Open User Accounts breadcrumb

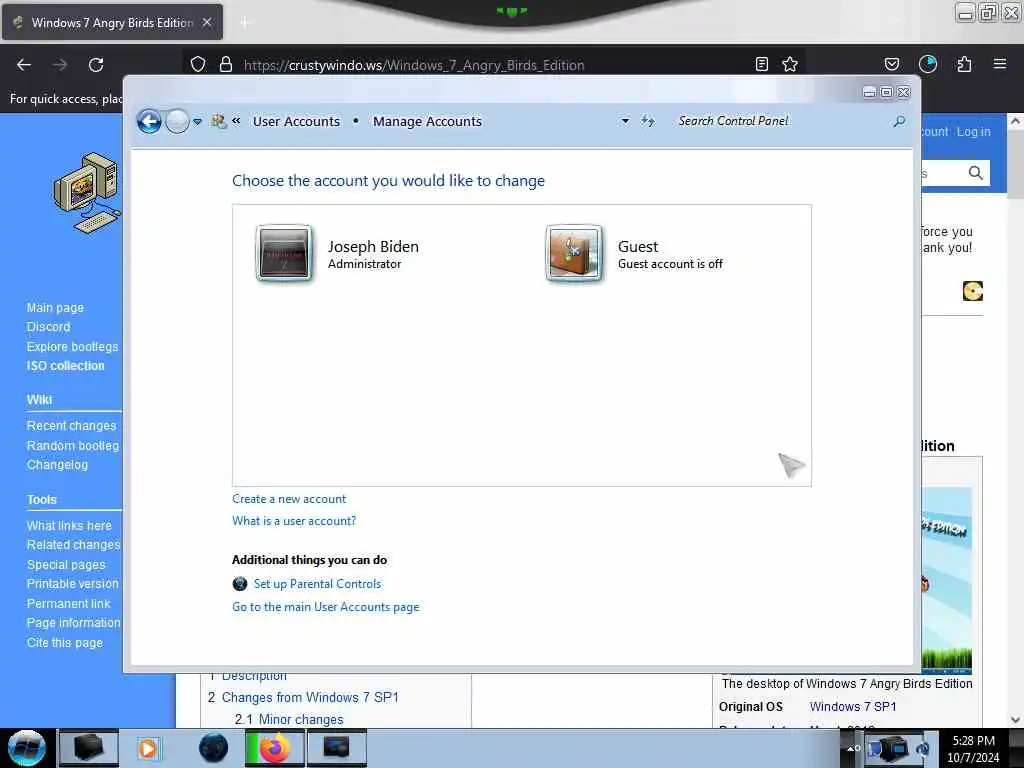296,121
